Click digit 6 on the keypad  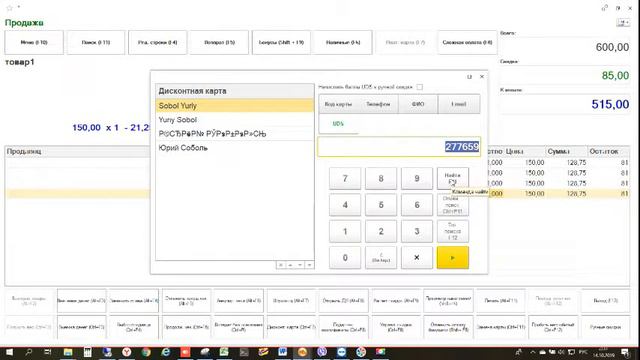[417, 205]
